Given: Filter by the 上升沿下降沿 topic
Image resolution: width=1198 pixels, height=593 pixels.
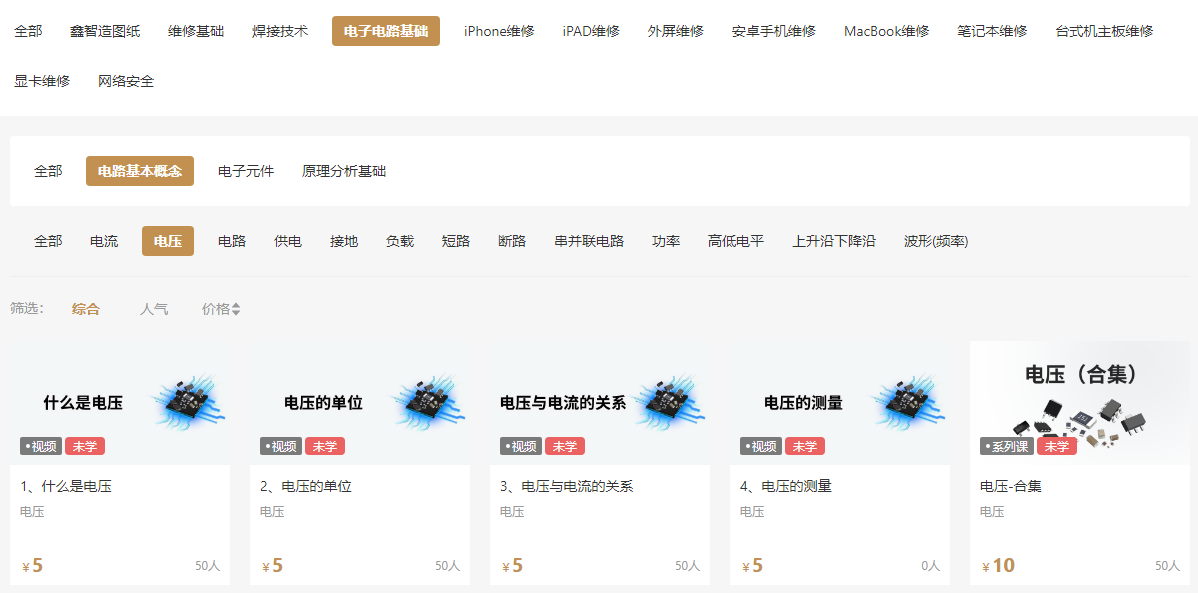Looking at the screenshot, I should click(834, 241).
